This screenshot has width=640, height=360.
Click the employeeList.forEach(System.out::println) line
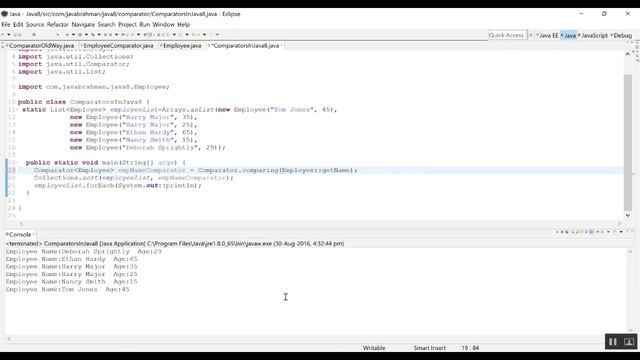tap(118, 185)
